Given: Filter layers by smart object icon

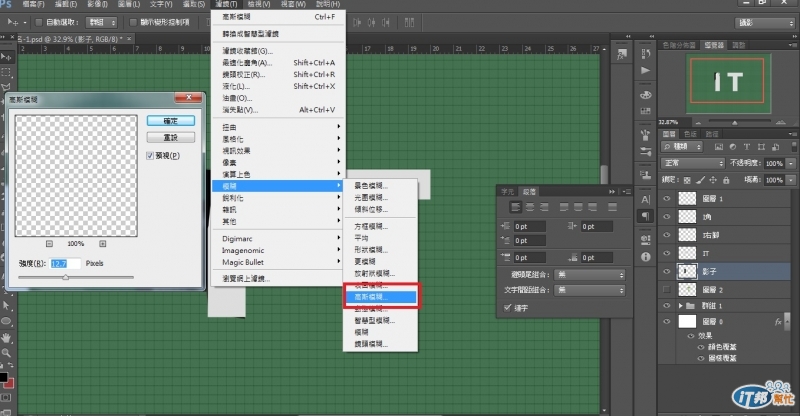Looking at the screenshot, I should point(776,147).
